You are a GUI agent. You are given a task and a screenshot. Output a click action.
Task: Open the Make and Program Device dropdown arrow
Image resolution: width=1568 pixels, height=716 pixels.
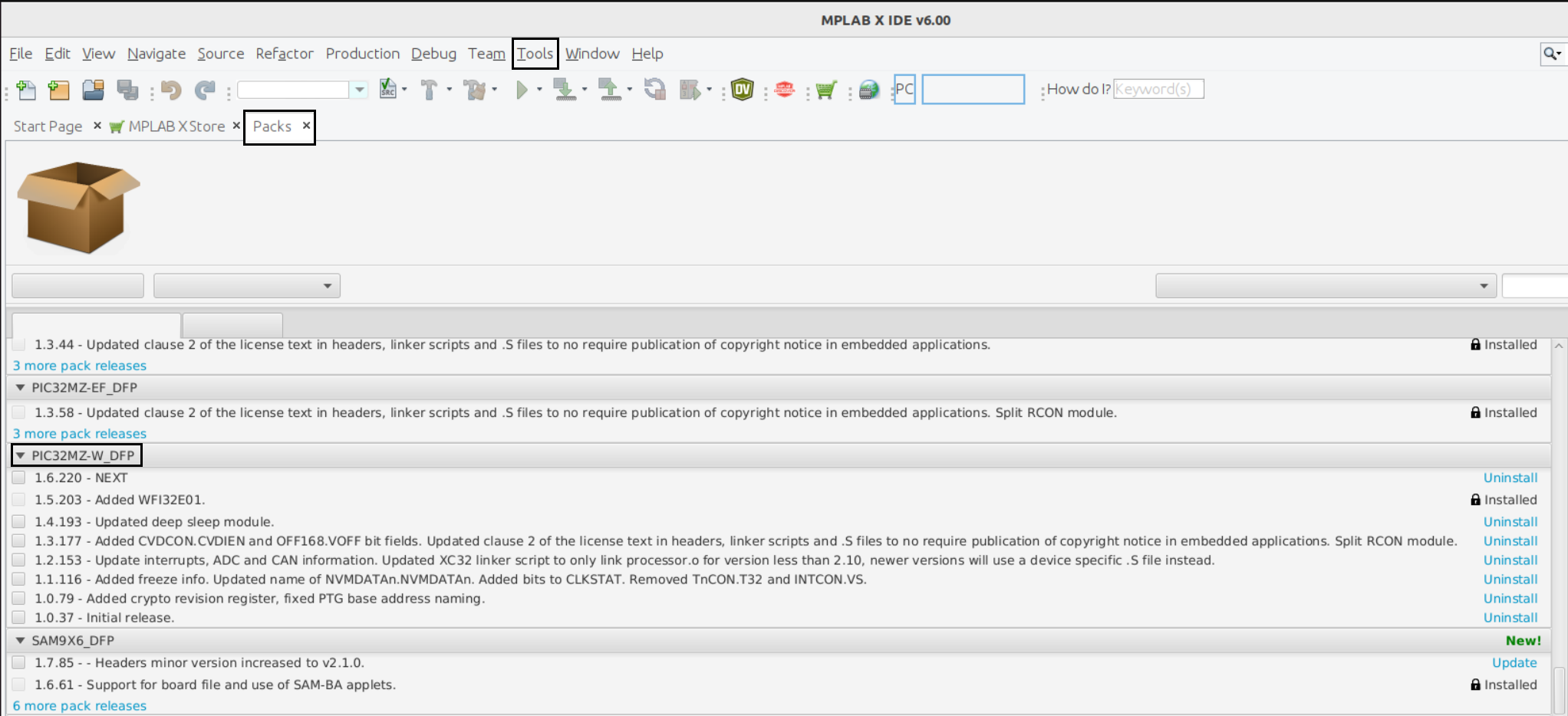(x=585, y=90)
